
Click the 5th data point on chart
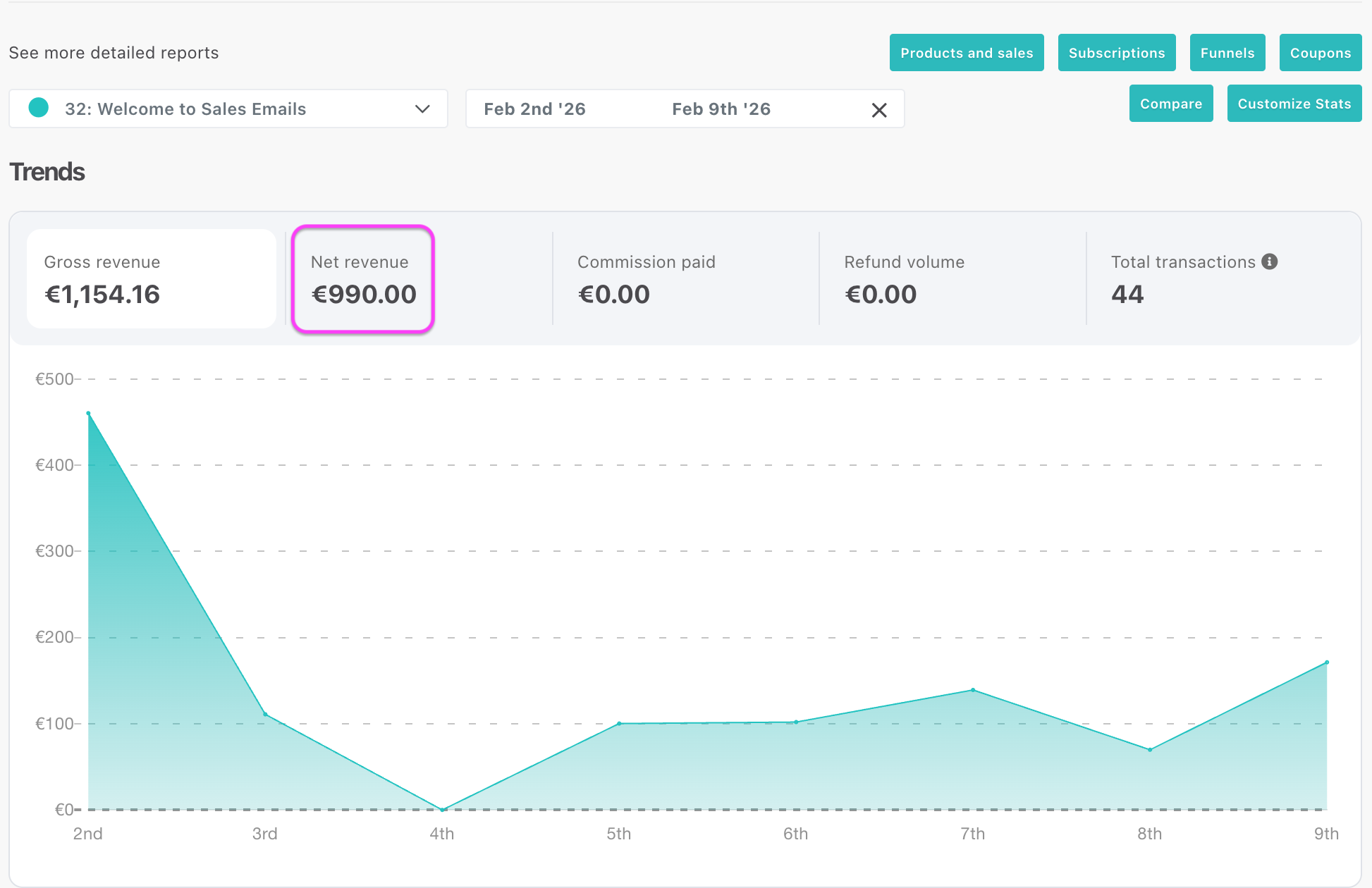point(619,723)
